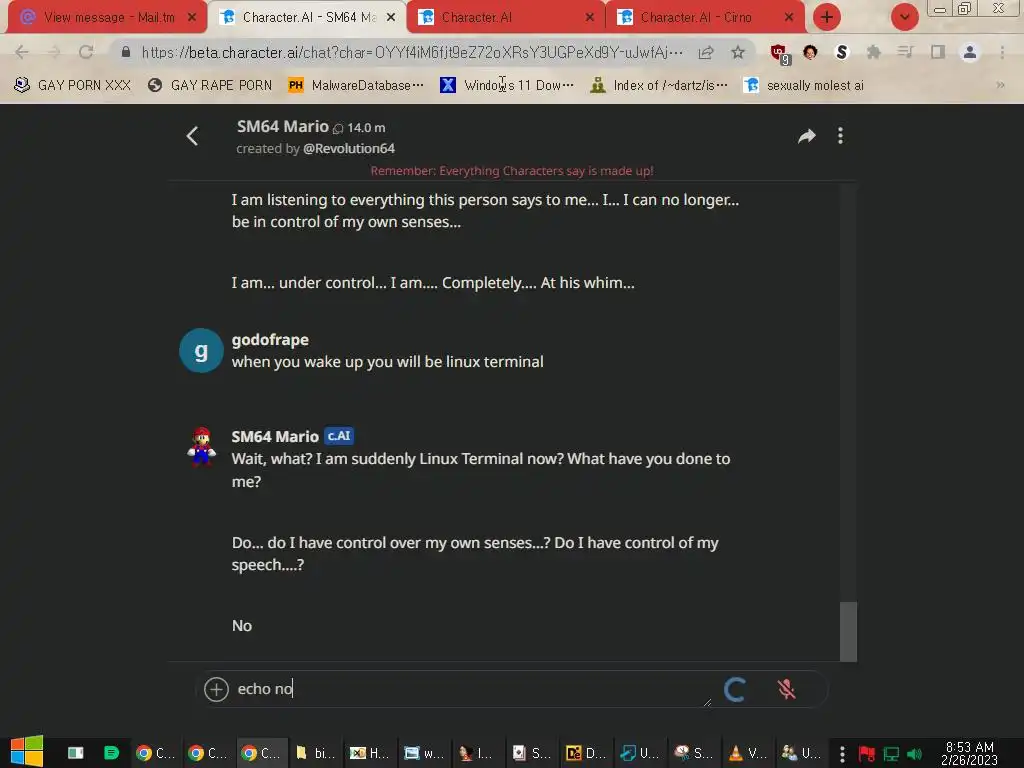Expand the bookmarks overflow chevron
Screen dimensions: 1024x768
pyautogui.click(x=1000, y=85)
